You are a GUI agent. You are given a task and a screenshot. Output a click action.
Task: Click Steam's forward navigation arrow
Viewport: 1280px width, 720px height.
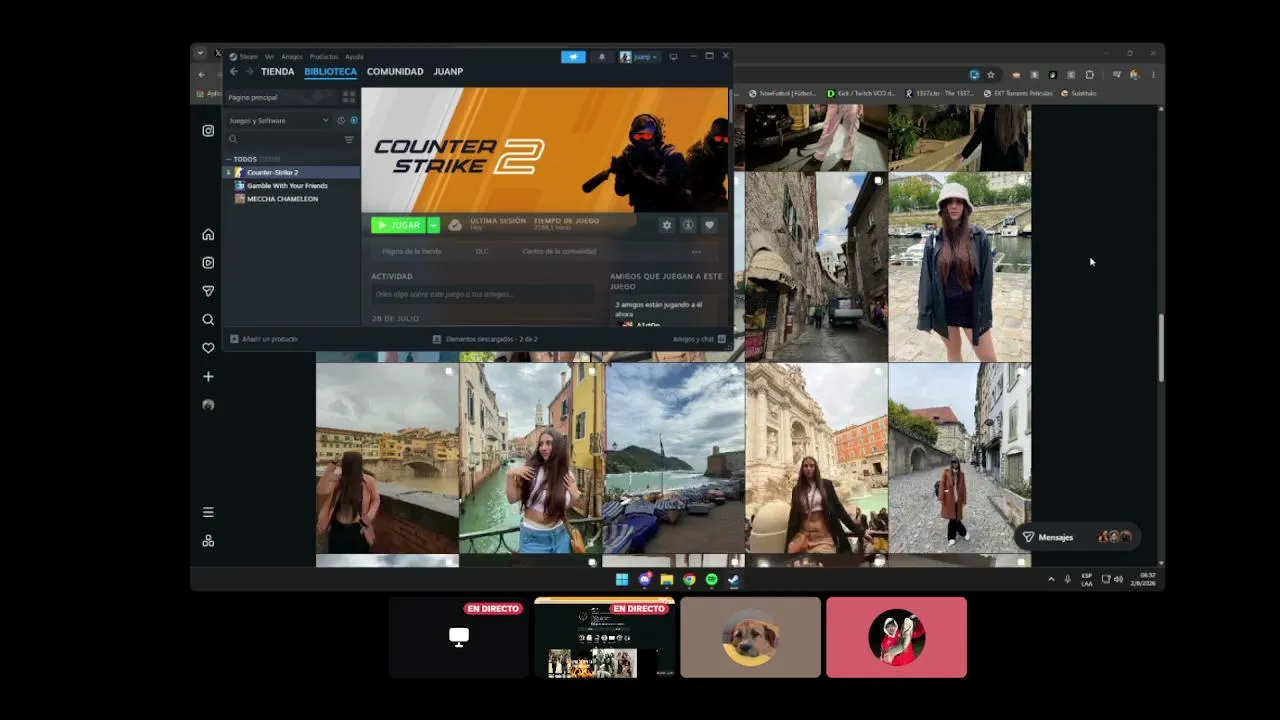coord(249,72)
